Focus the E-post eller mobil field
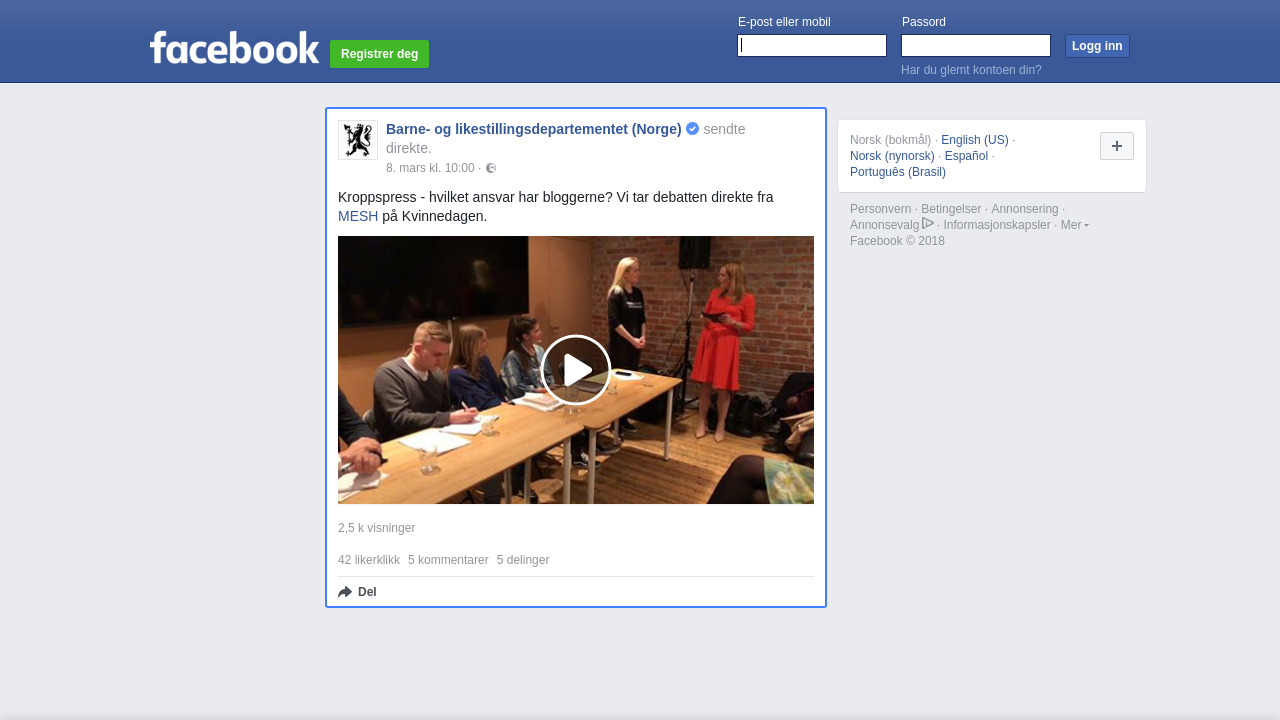This screenshot has width=1280, height=720. click(x=812, y=46)
